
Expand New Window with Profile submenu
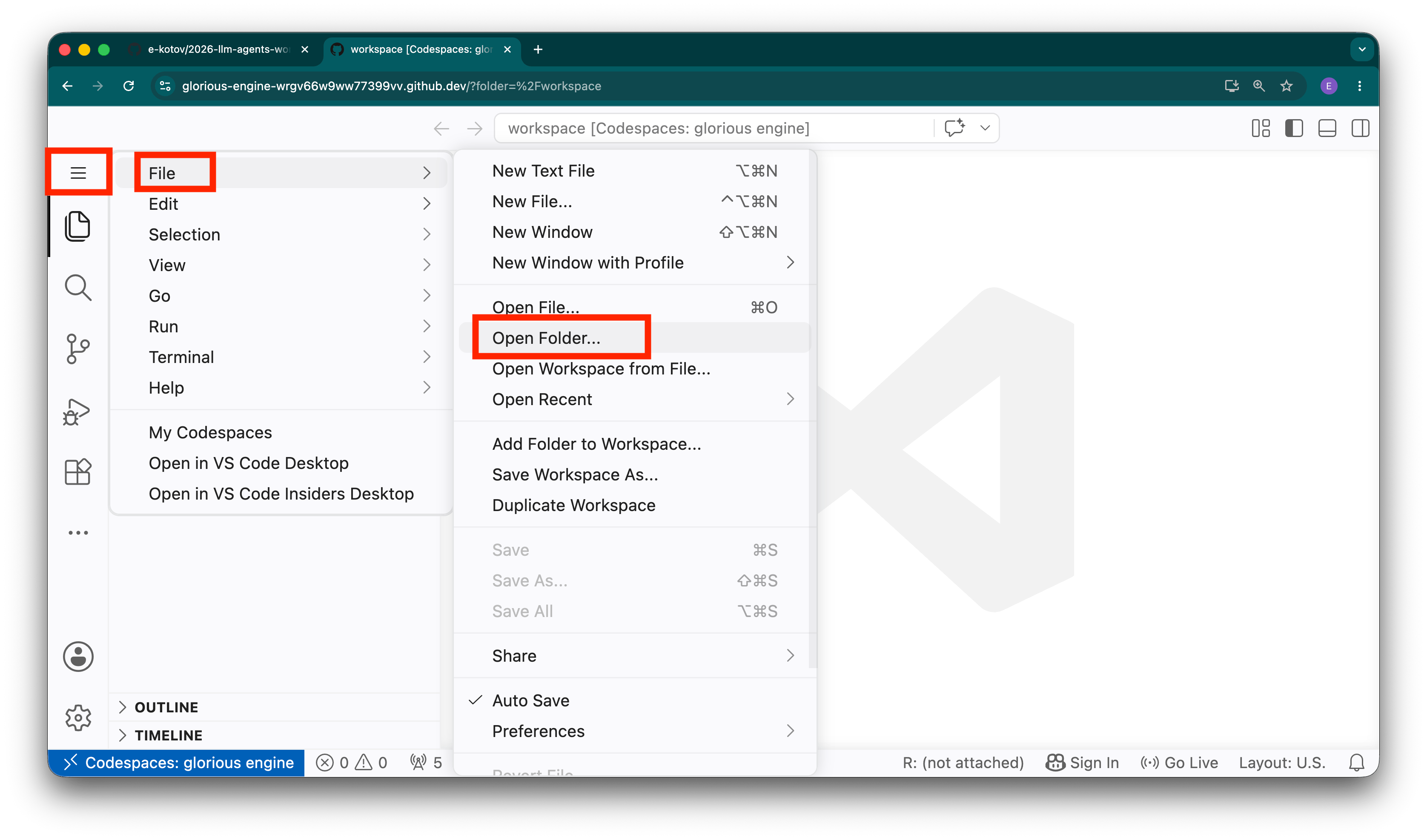point(634,262)
